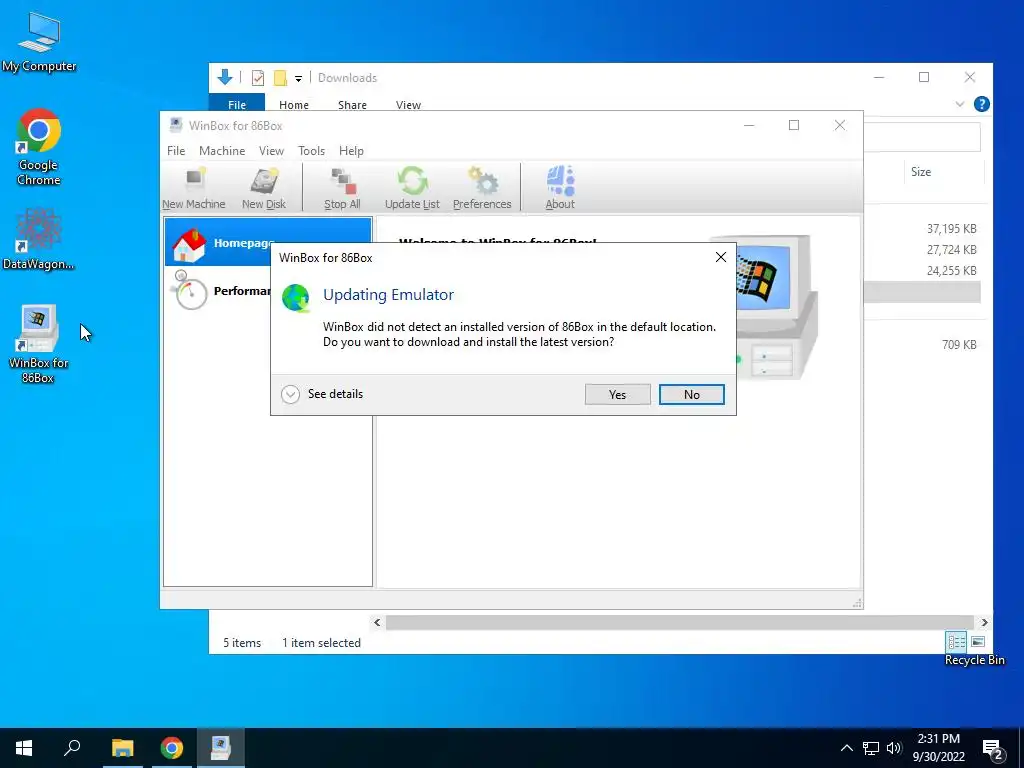Open the Home ribbon tab in Downloads

294,104
